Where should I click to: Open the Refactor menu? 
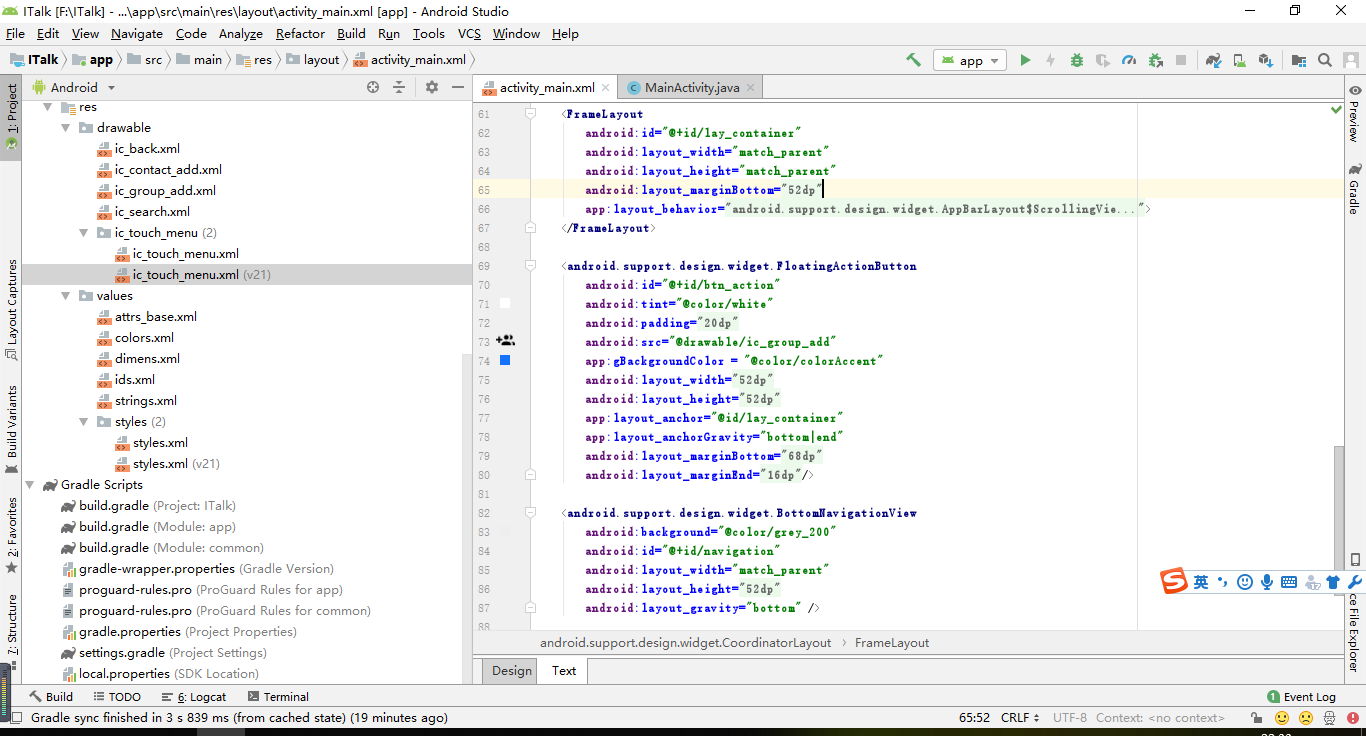(x=300, y=33)
